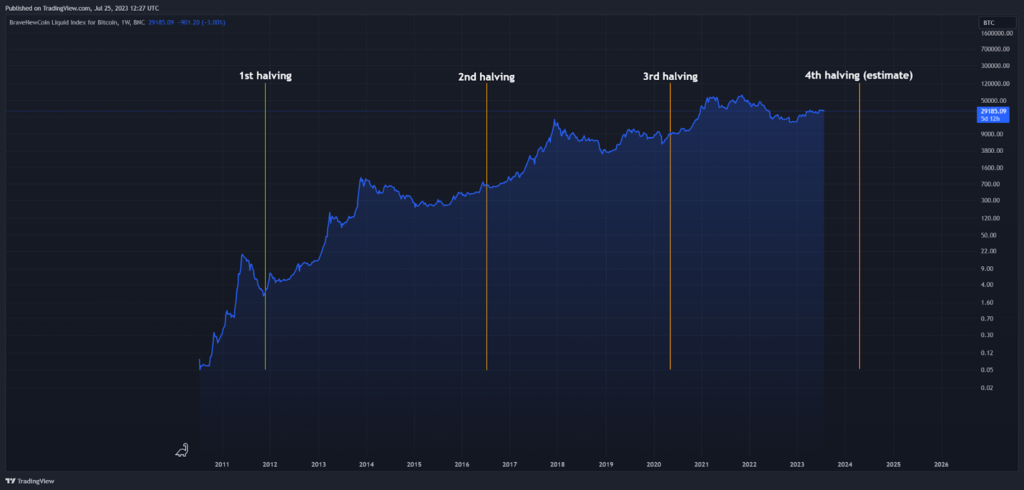The width and height of the screenshot is (1024, 490).
Task: Click the 2021 year on time axis
Action: click(702, 465)
